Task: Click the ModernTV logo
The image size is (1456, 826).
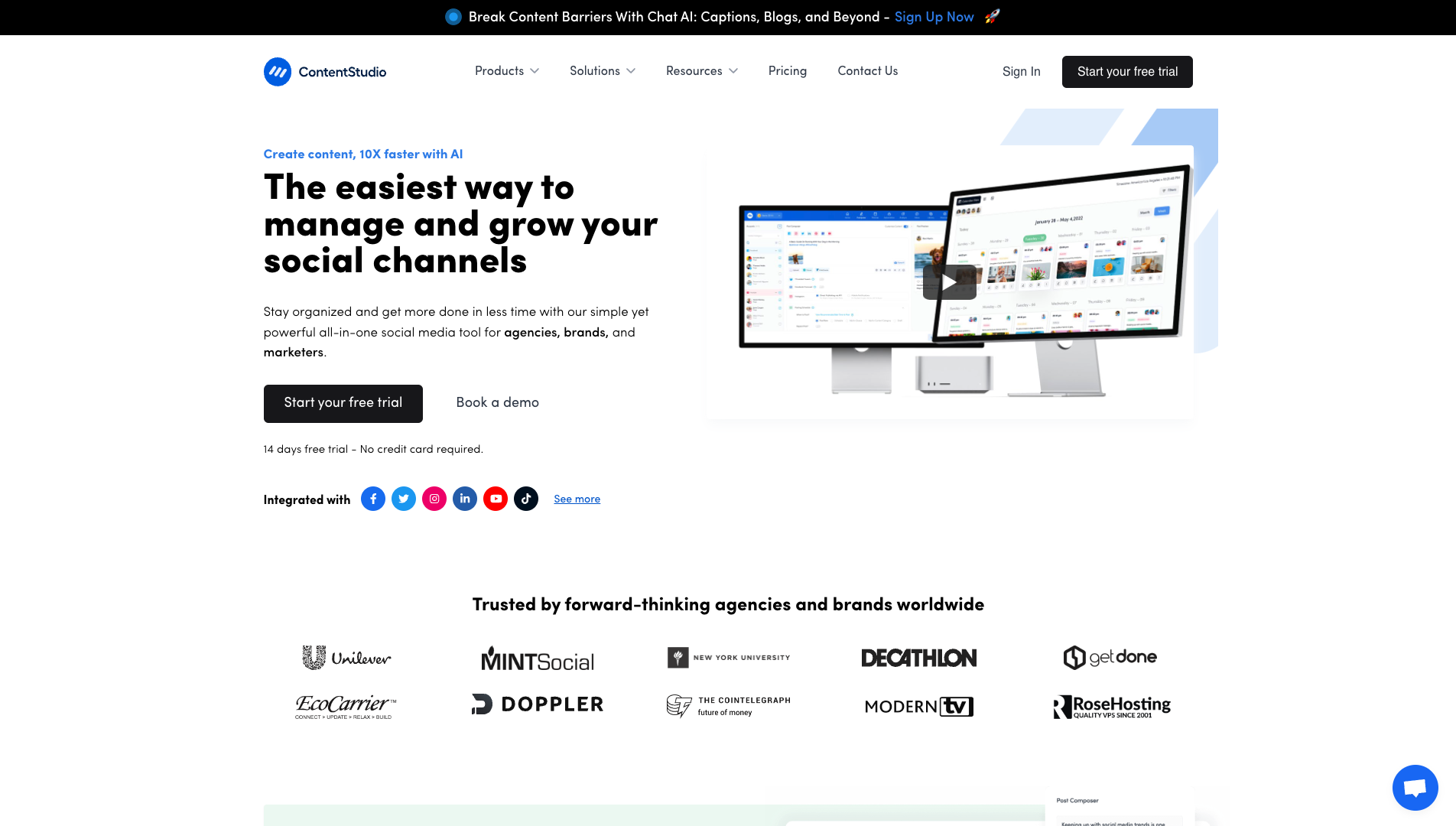Action: [919, 706]
